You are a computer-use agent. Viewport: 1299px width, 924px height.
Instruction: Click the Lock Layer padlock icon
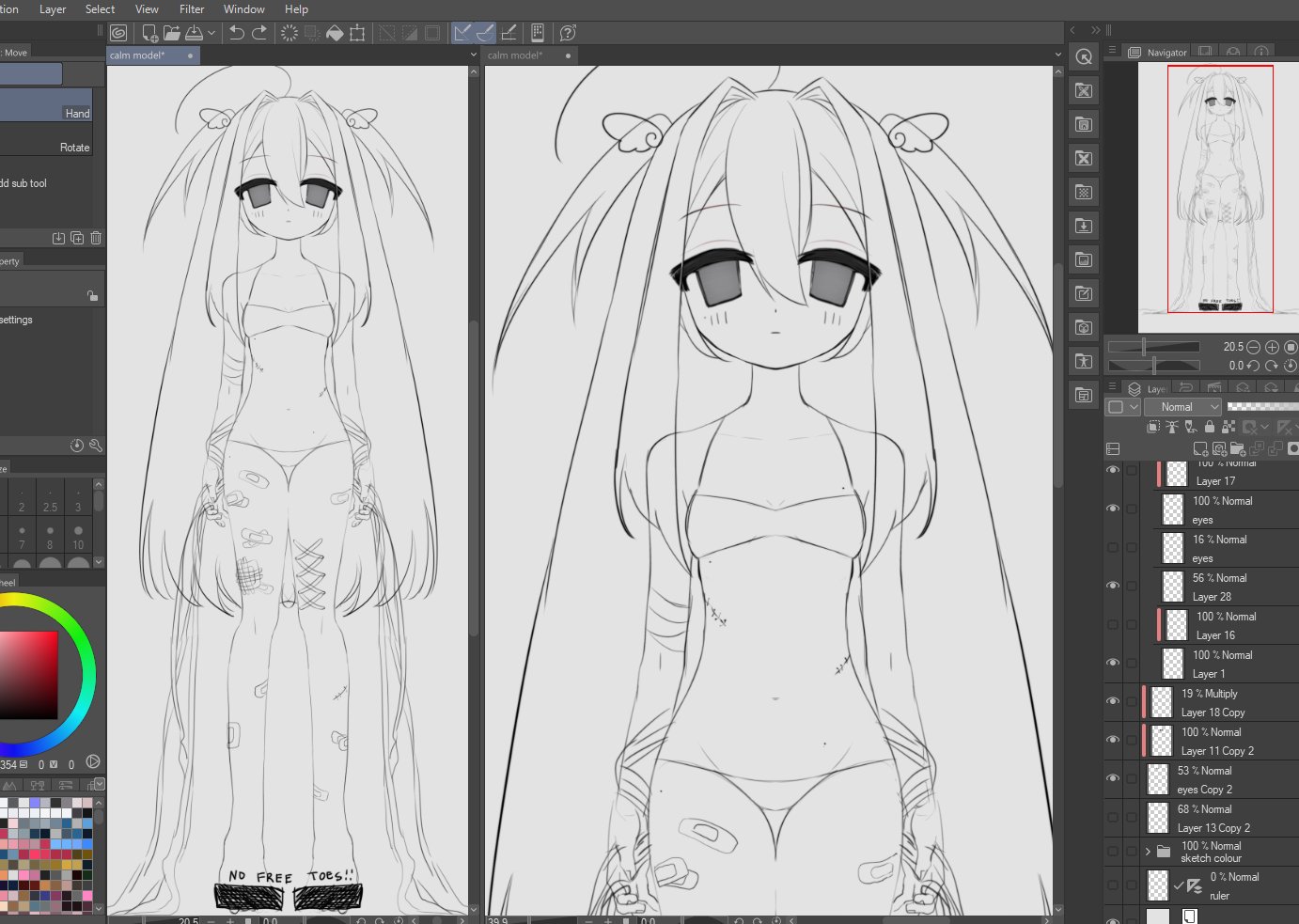(x=1210, y=427)
